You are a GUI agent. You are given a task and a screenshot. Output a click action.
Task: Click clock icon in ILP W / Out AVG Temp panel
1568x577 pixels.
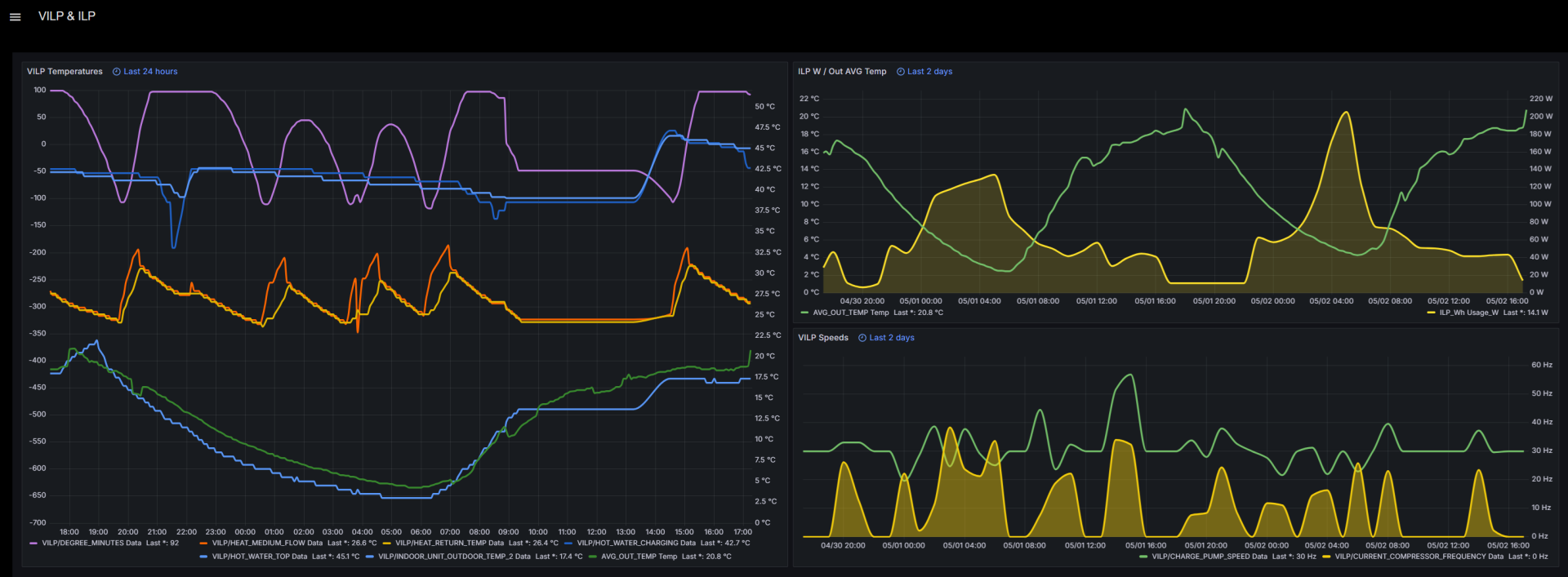(901, 72)
